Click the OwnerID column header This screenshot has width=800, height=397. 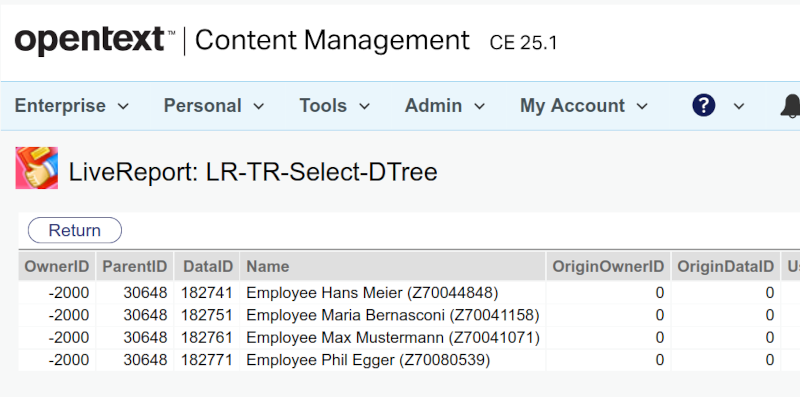(57, 266)
